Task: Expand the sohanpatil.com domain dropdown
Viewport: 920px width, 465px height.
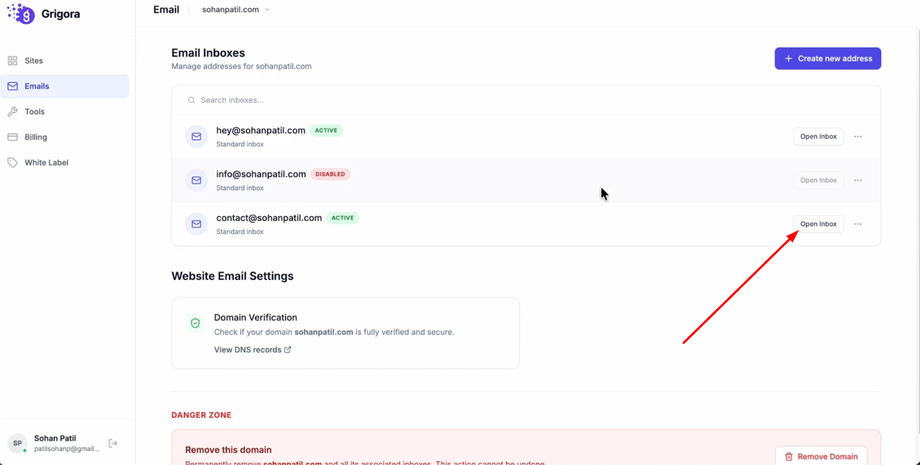Action: point(236,10)
